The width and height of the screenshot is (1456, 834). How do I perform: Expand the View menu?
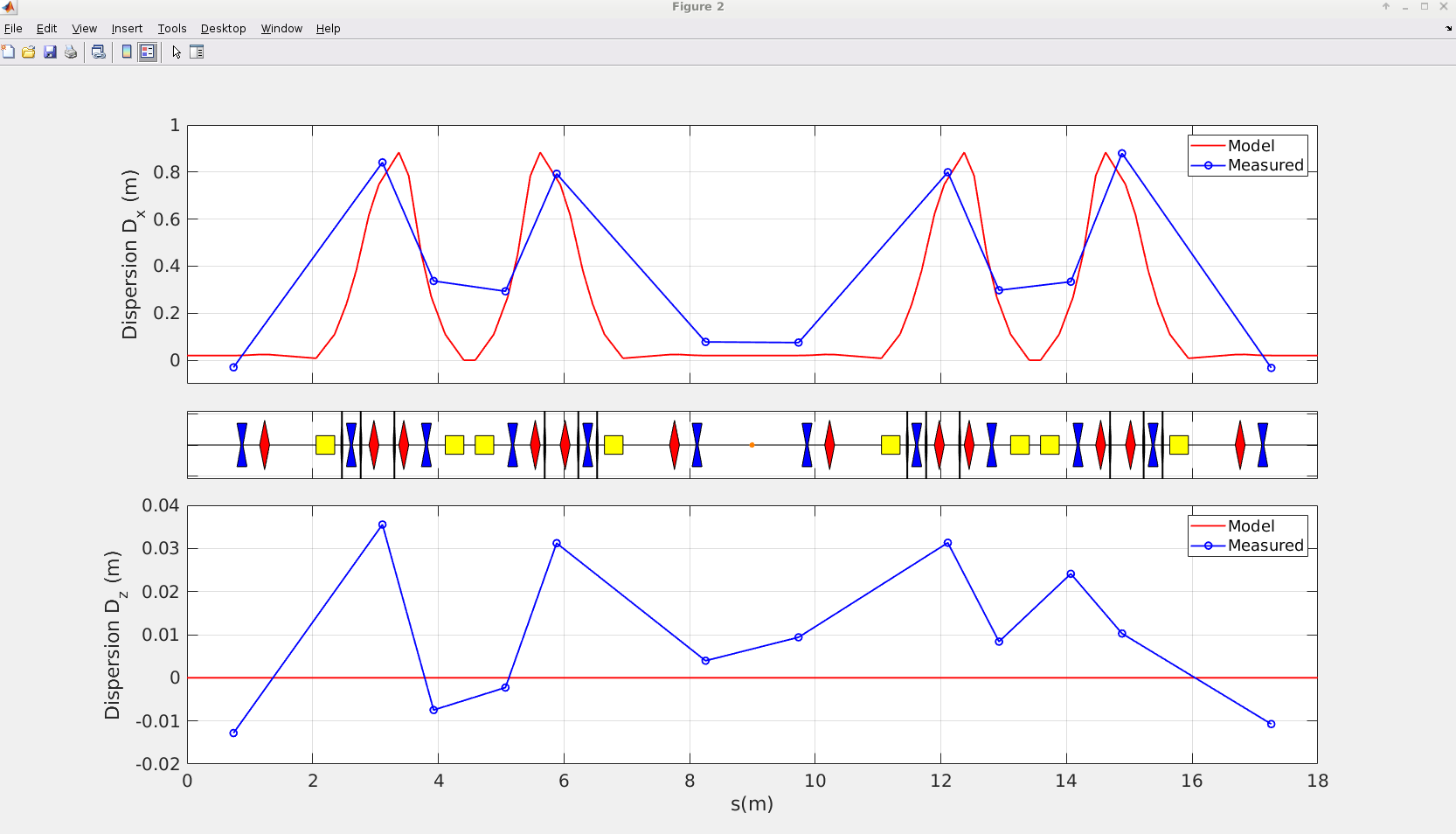tap(84, 29)
